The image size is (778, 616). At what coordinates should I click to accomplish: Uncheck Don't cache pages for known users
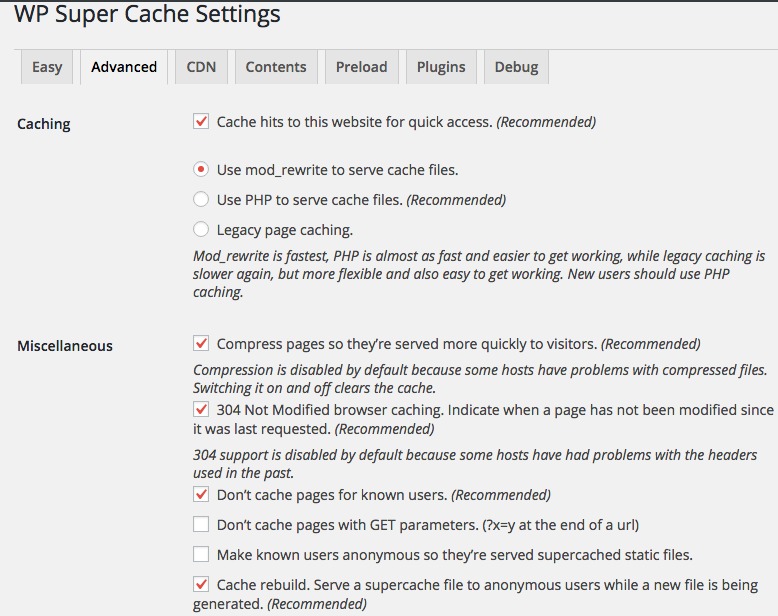coord(201,495)
